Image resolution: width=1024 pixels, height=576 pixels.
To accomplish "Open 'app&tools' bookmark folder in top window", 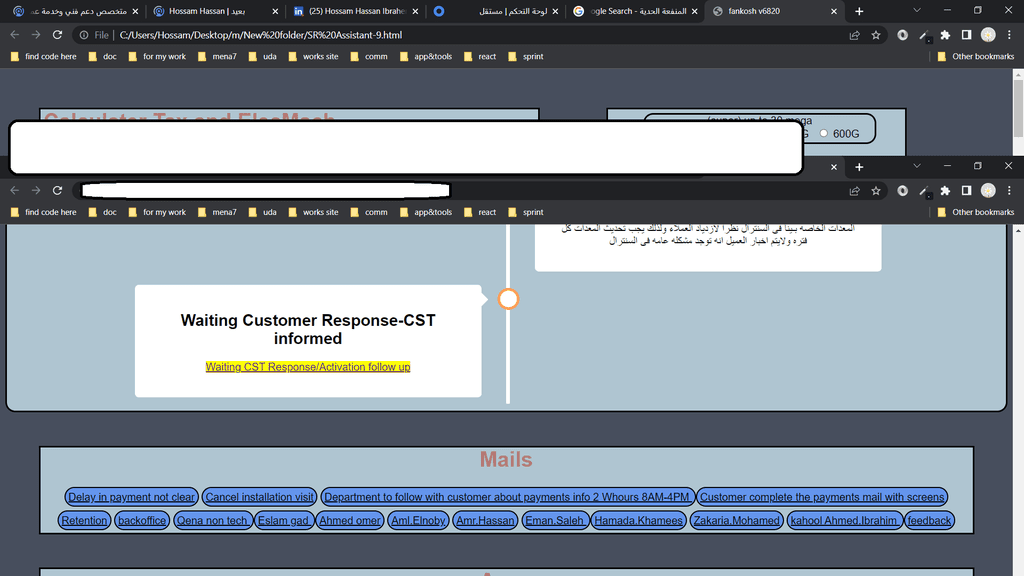I will coord(426,57).
